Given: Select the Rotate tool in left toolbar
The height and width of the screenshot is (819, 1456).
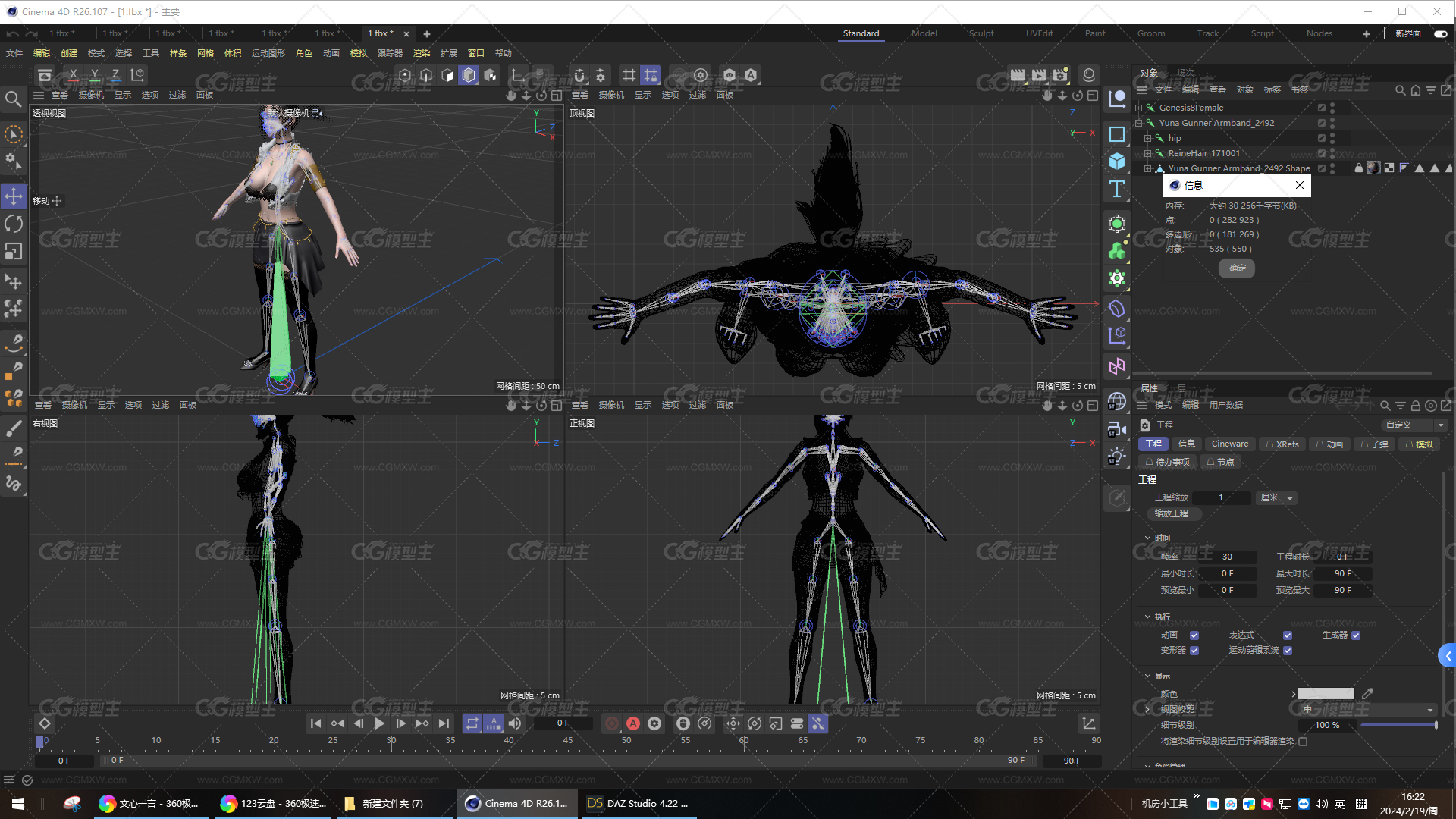Looking at the screenshot, I should (14, 224).
